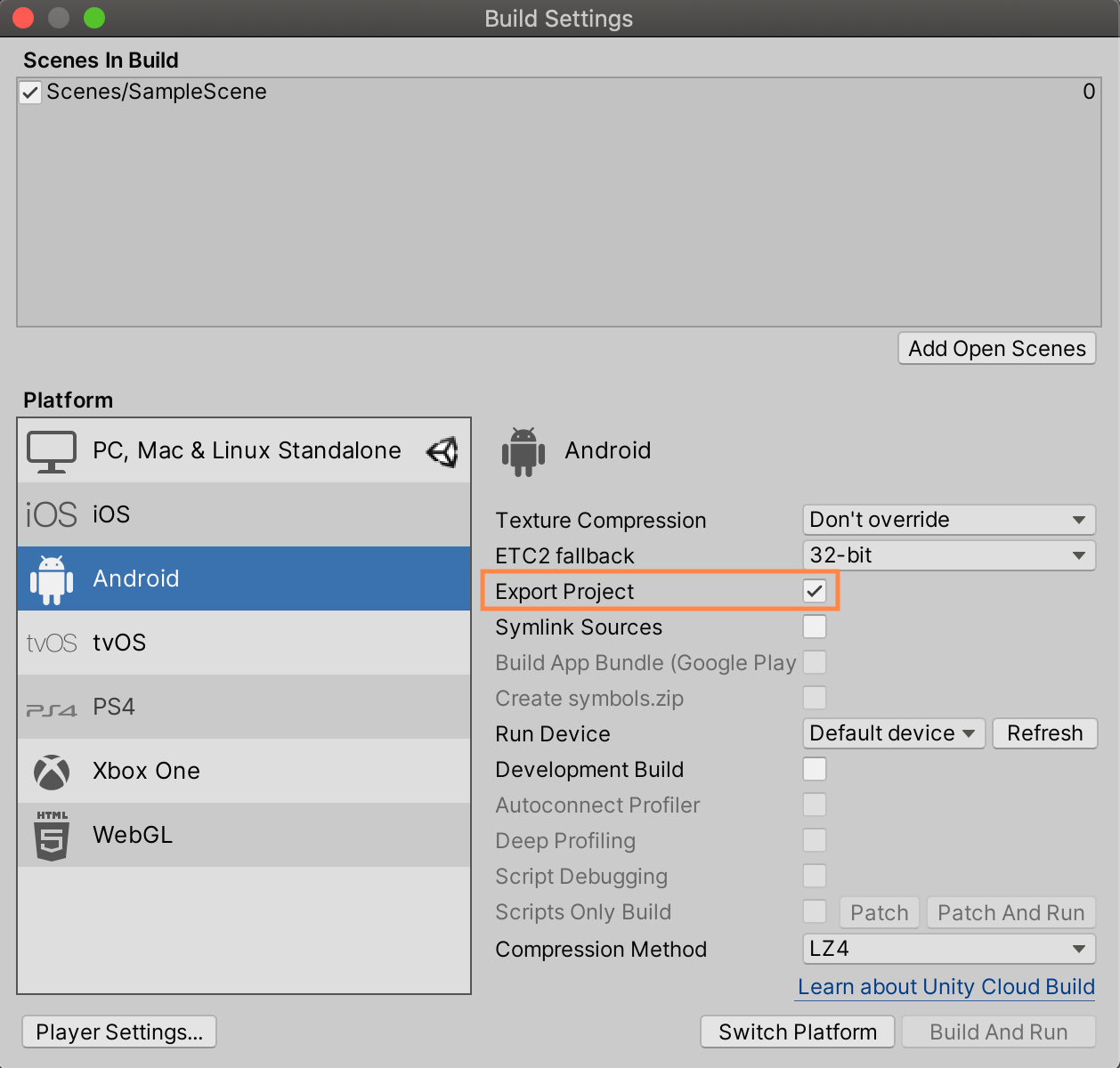The width and height of the screenshot is (1120, 1068).
Task: Click the white Android robot icon in list
Action: click(x=52, y=579)
